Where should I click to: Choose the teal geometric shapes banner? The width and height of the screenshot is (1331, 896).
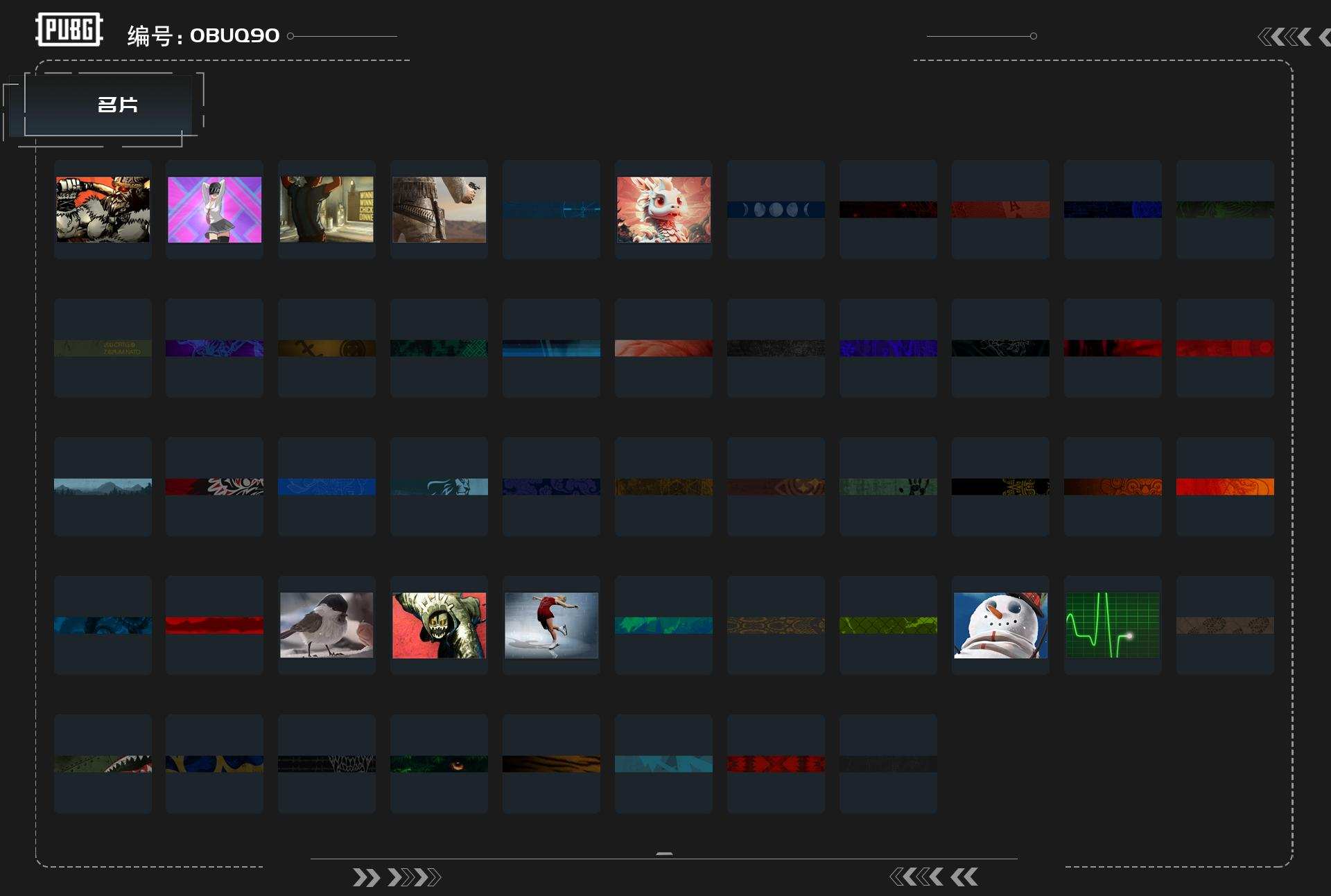(663, 764)
